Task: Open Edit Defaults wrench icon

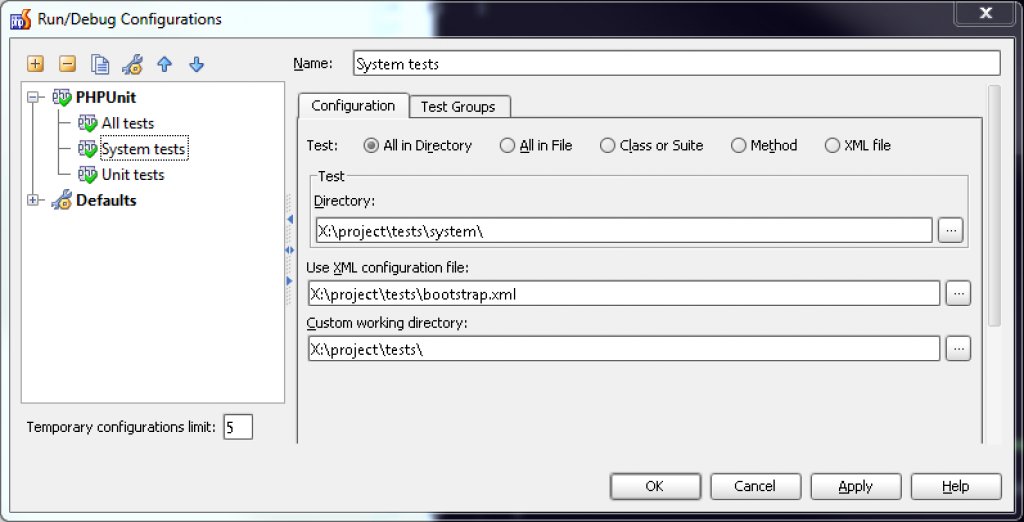Action: 132,64
